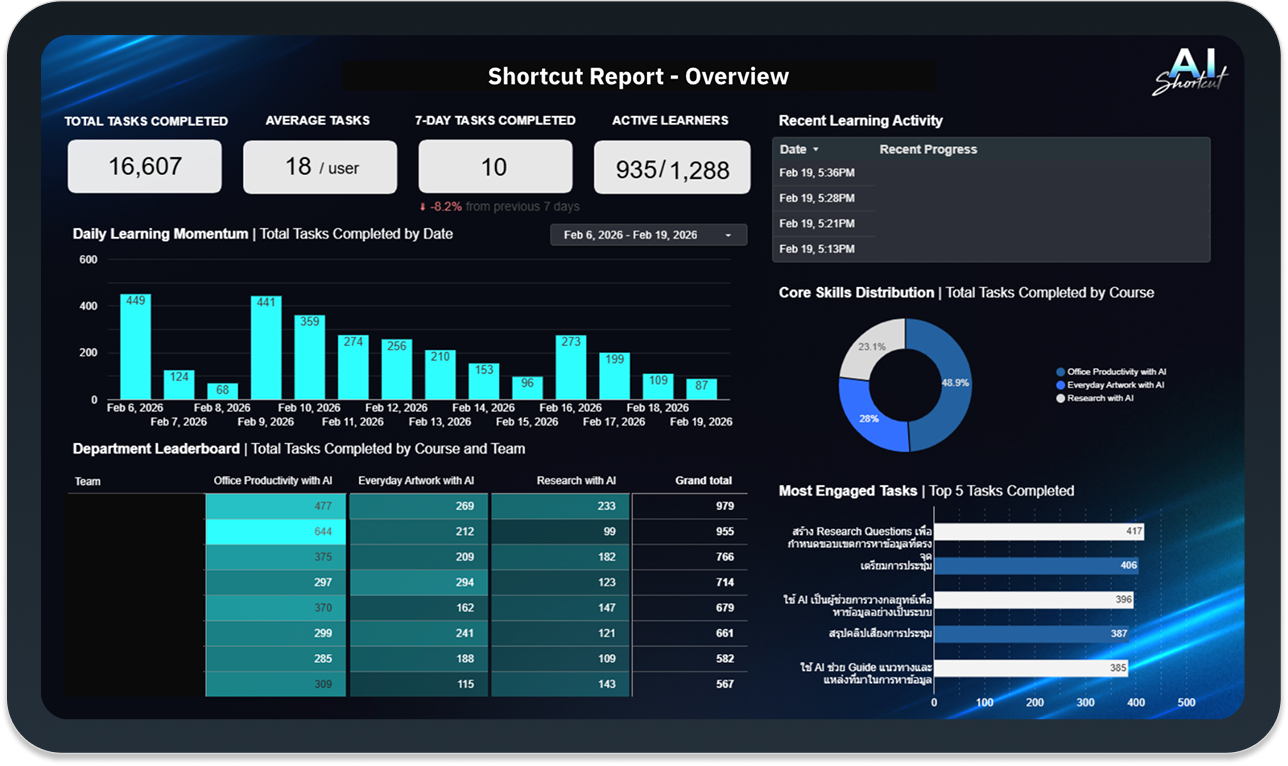Viewport: 1288px width, 766px height.
Task: Click the sort arrow beside the Date column
Action: pyautogui.click(x=815, y=150)
